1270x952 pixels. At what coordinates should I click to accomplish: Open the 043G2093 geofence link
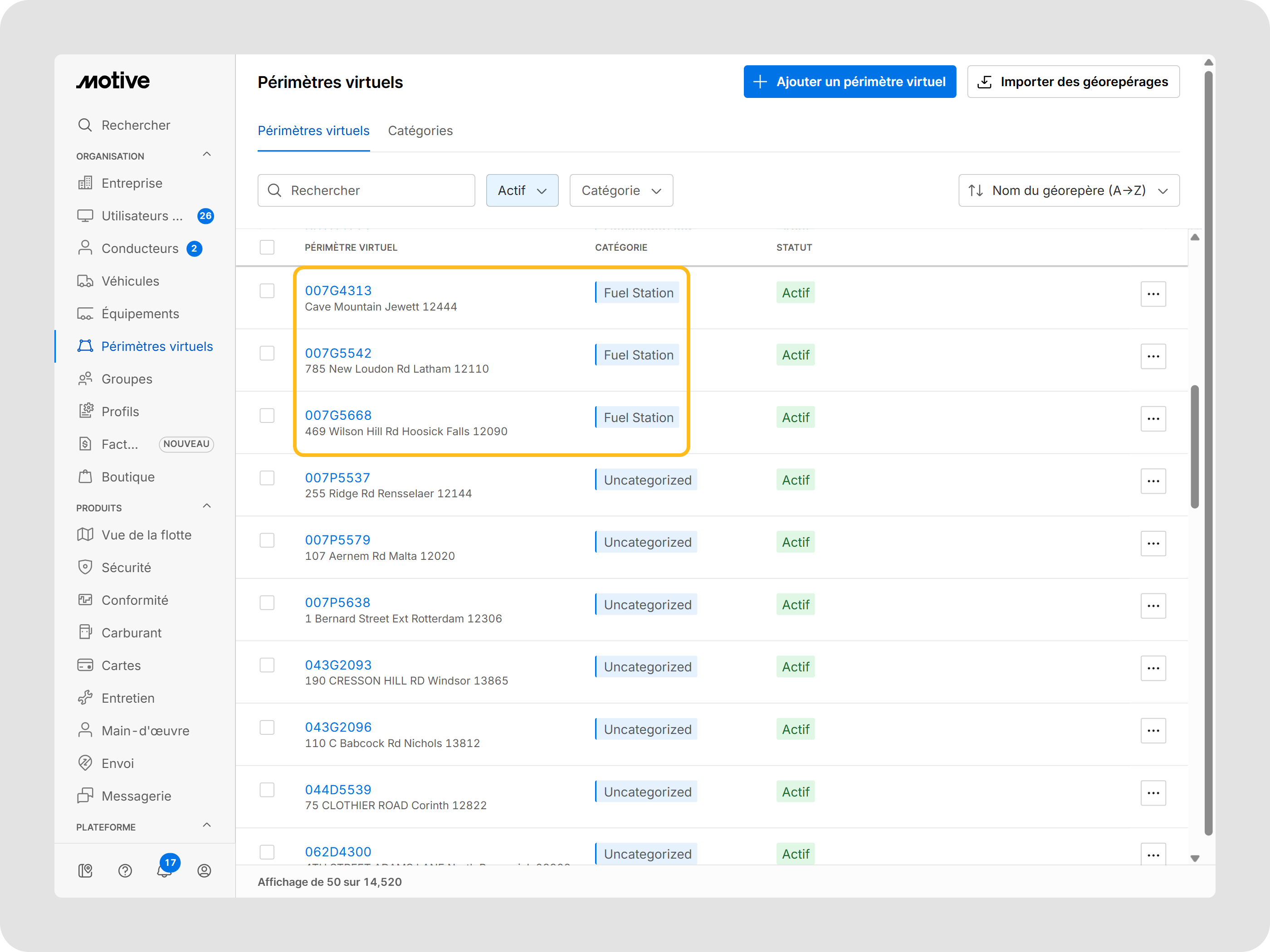click(338, 665)
